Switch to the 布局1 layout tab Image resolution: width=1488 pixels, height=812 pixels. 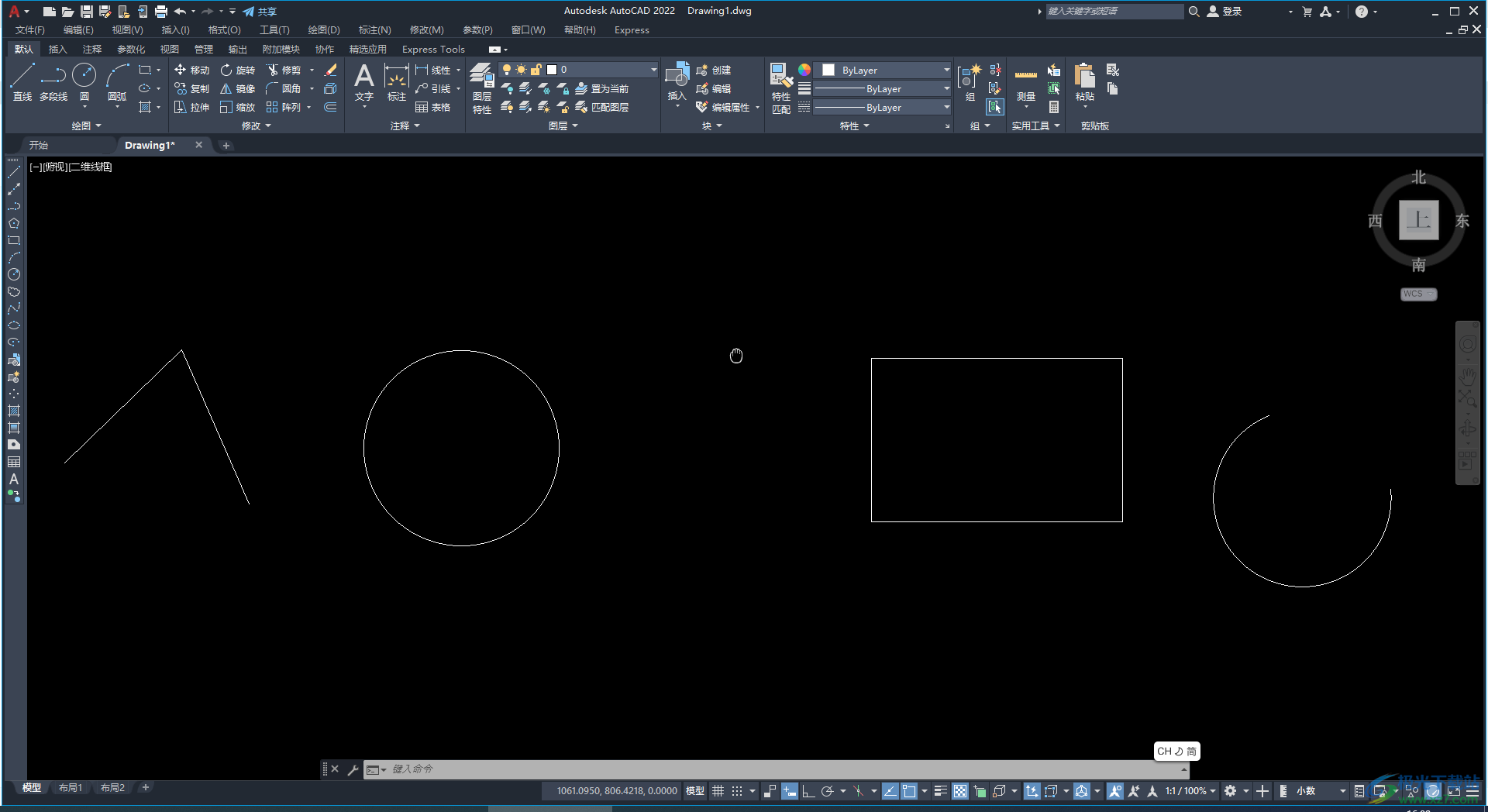coord(71,787)
